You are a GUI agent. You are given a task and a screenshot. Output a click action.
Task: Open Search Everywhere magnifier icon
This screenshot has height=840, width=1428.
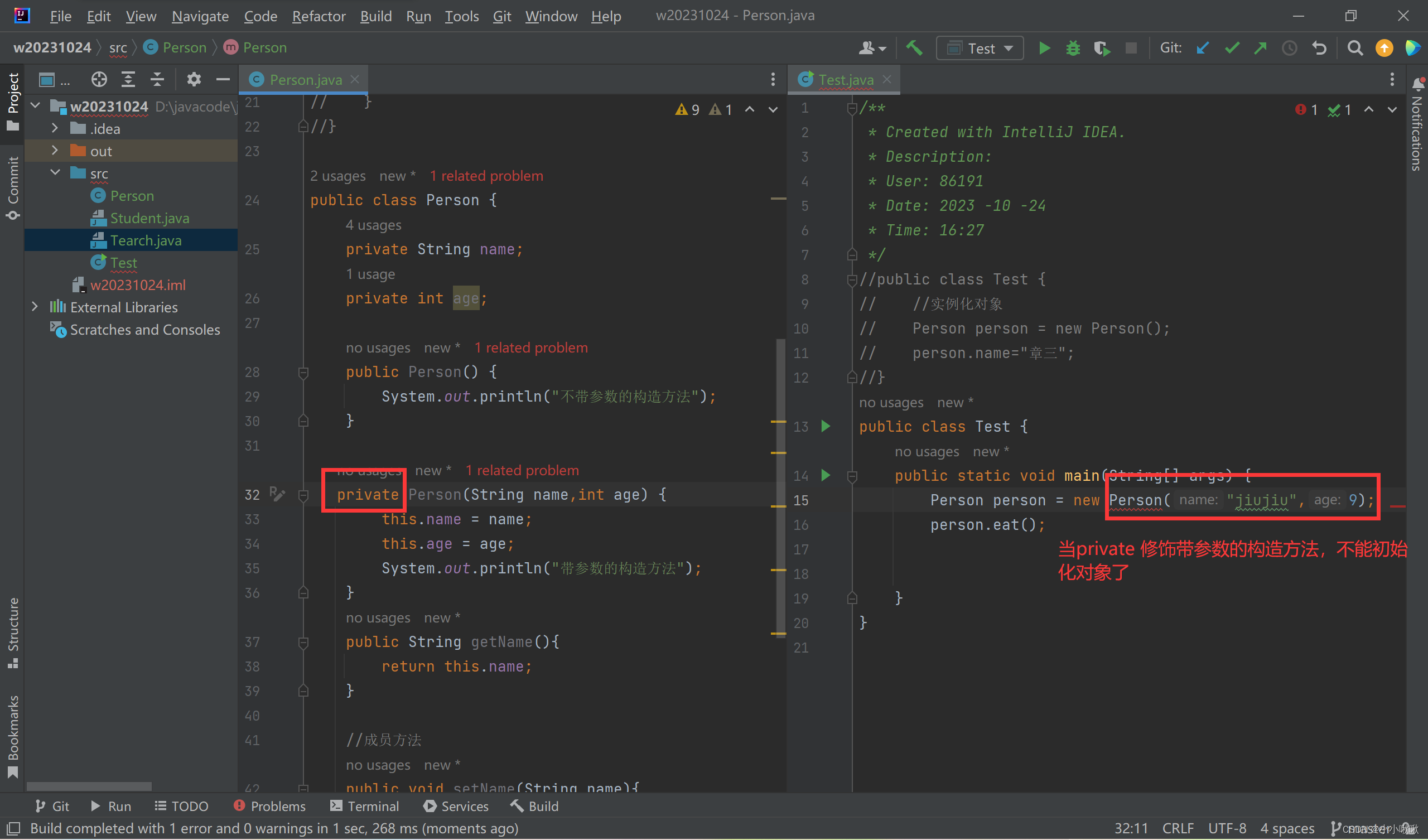click(1355, 48)
